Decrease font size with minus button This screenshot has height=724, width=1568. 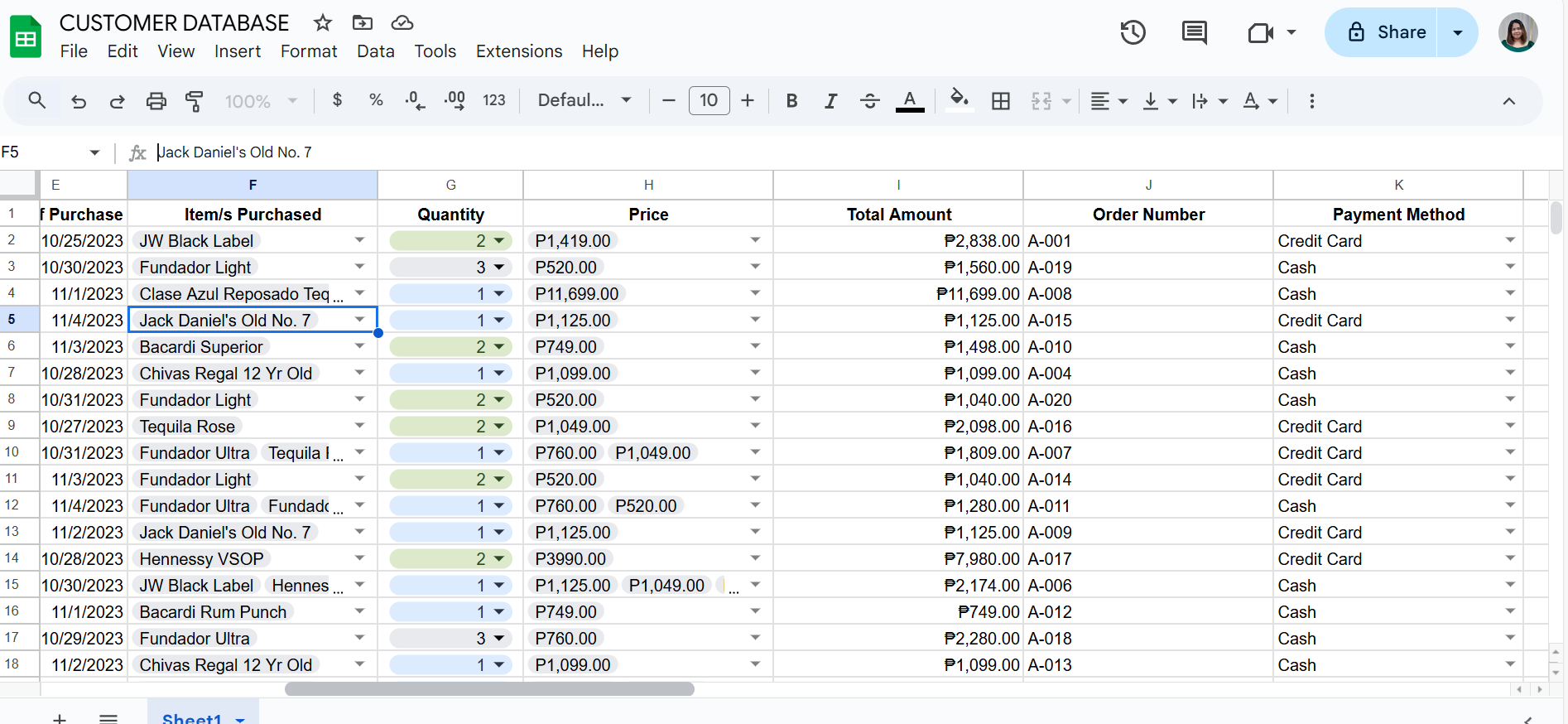669,101
